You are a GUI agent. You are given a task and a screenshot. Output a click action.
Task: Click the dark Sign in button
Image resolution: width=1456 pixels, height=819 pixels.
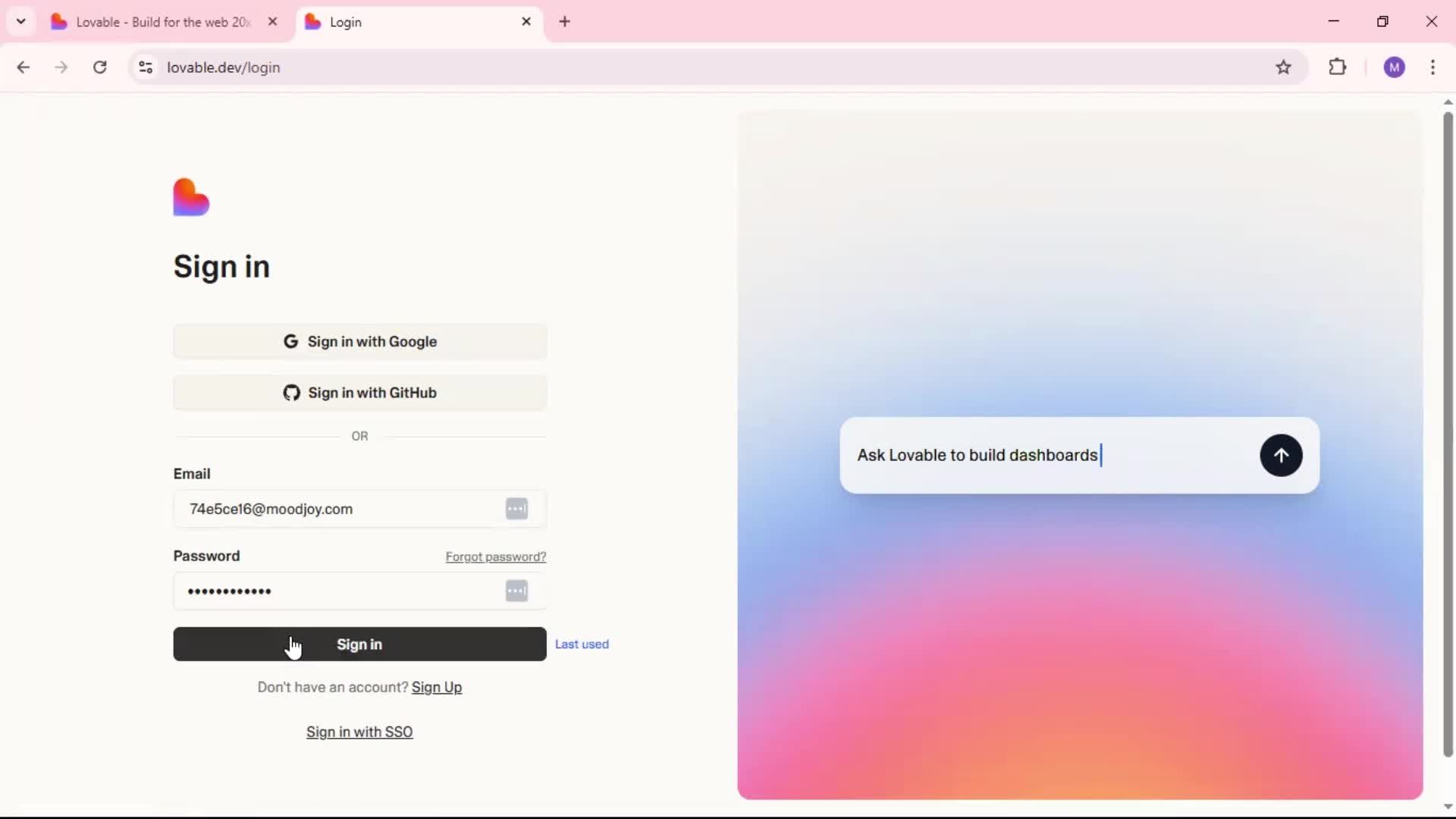click(x=359, y=644)
